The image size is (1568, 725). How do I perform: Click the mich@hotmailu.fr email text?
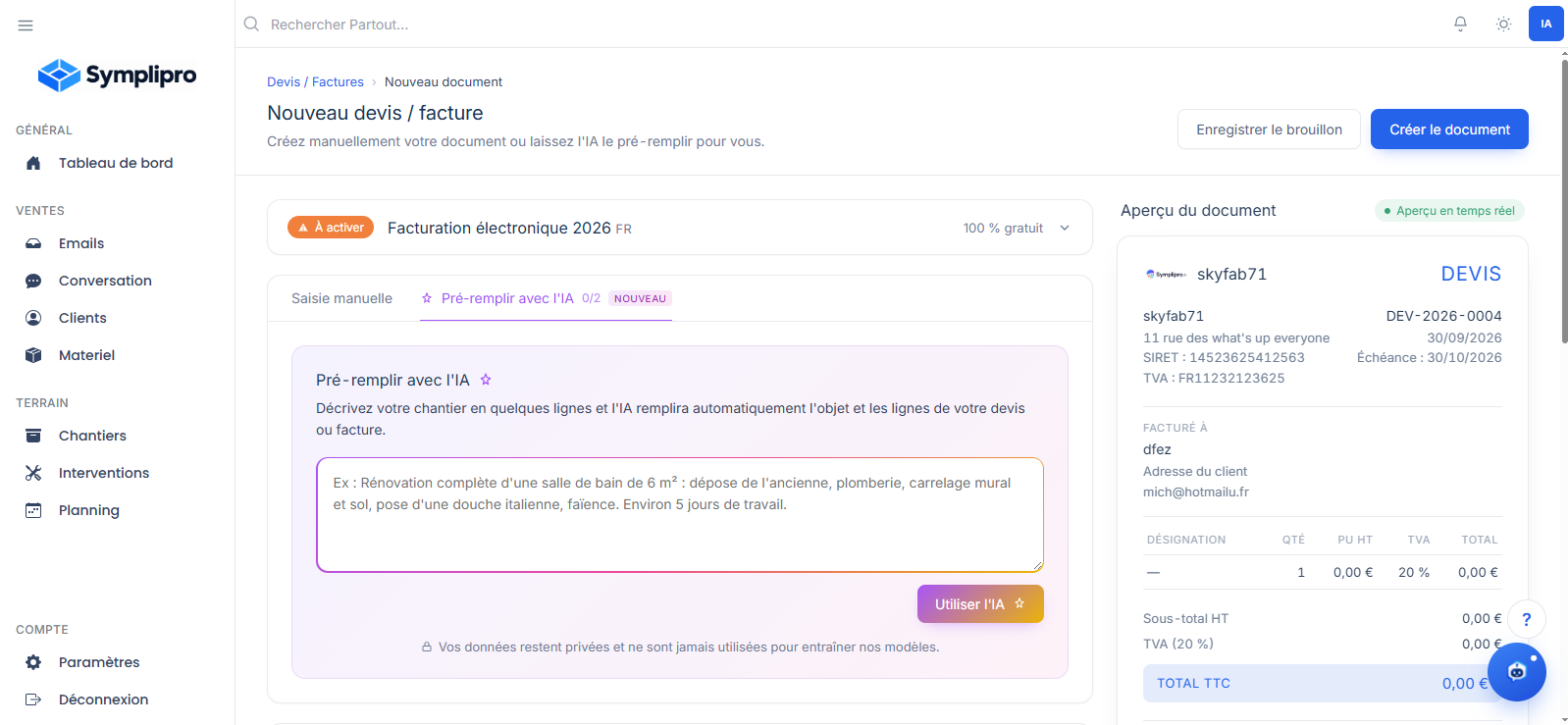pyautogui.click(x=1196, y=492)
